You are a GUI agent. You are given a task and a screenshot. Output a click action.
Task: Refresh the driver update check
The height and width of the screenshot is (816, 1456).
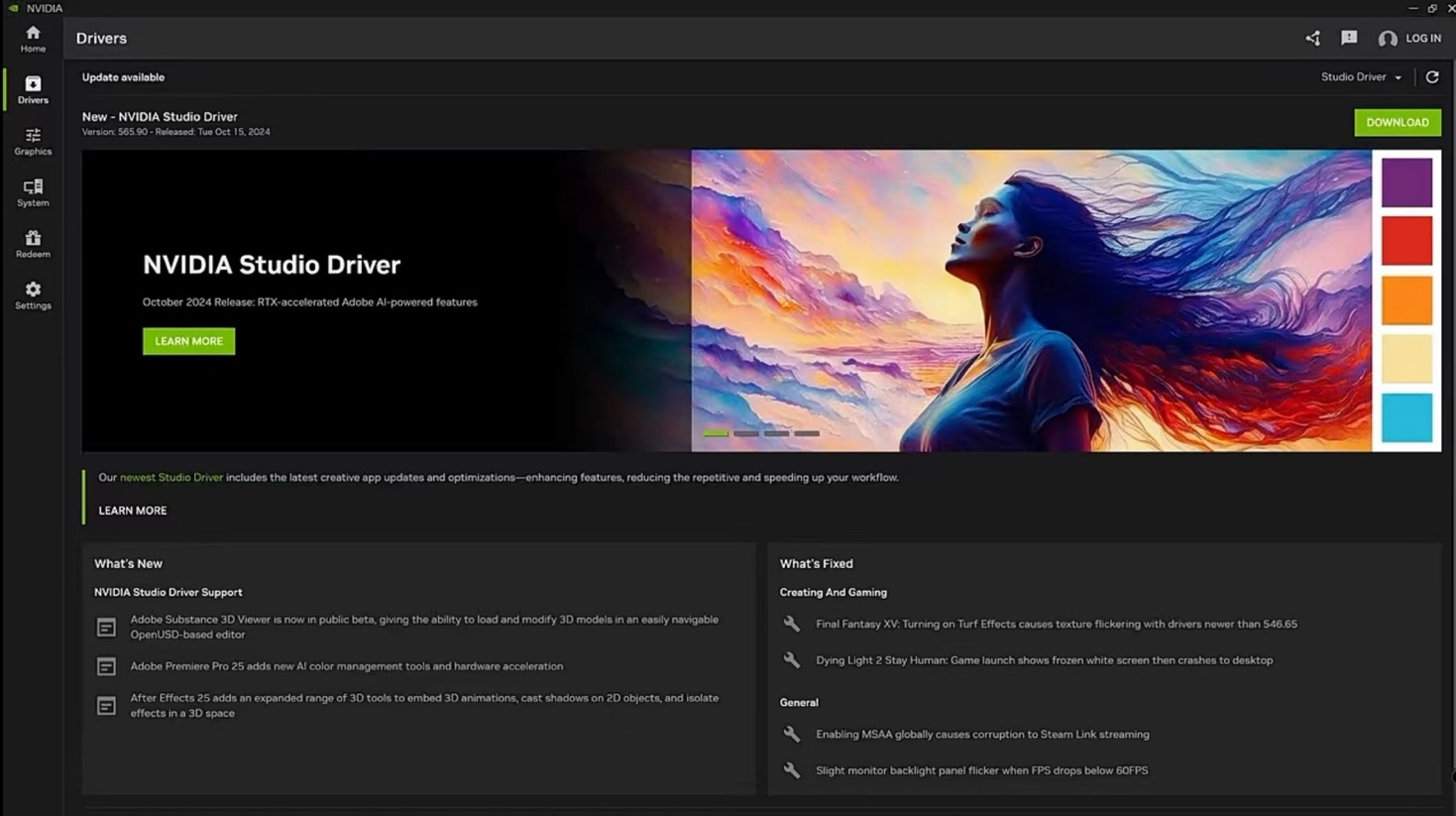point(1431,76)
